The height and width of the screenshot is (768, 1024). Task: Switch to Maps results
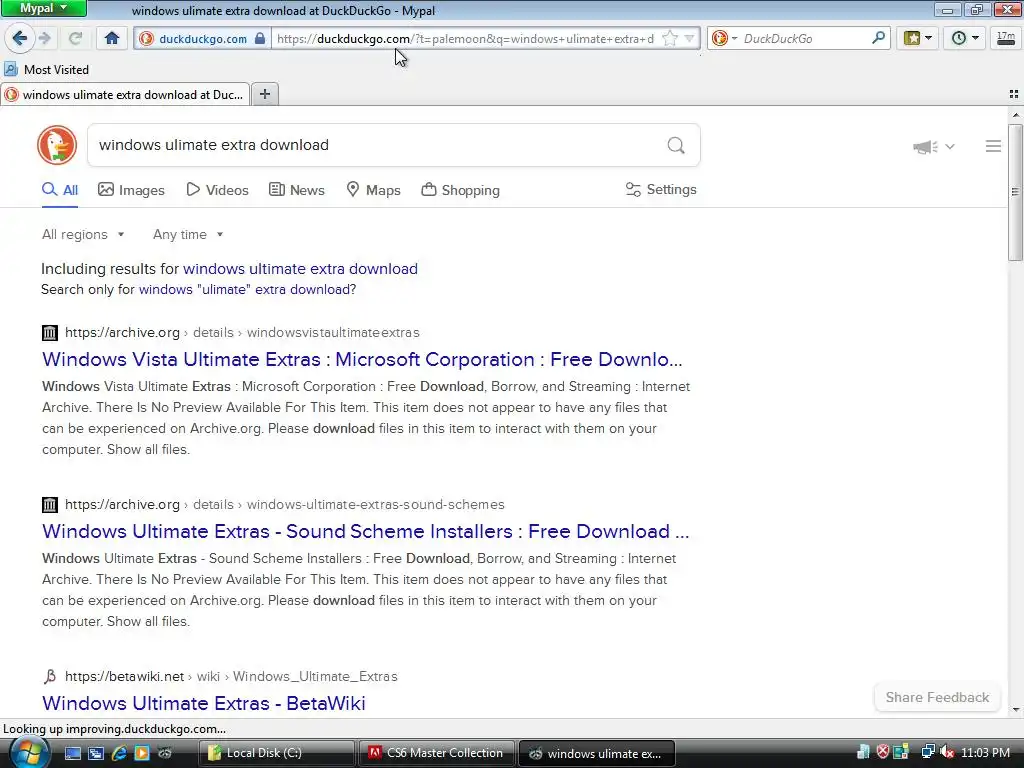tap(373, 190)
